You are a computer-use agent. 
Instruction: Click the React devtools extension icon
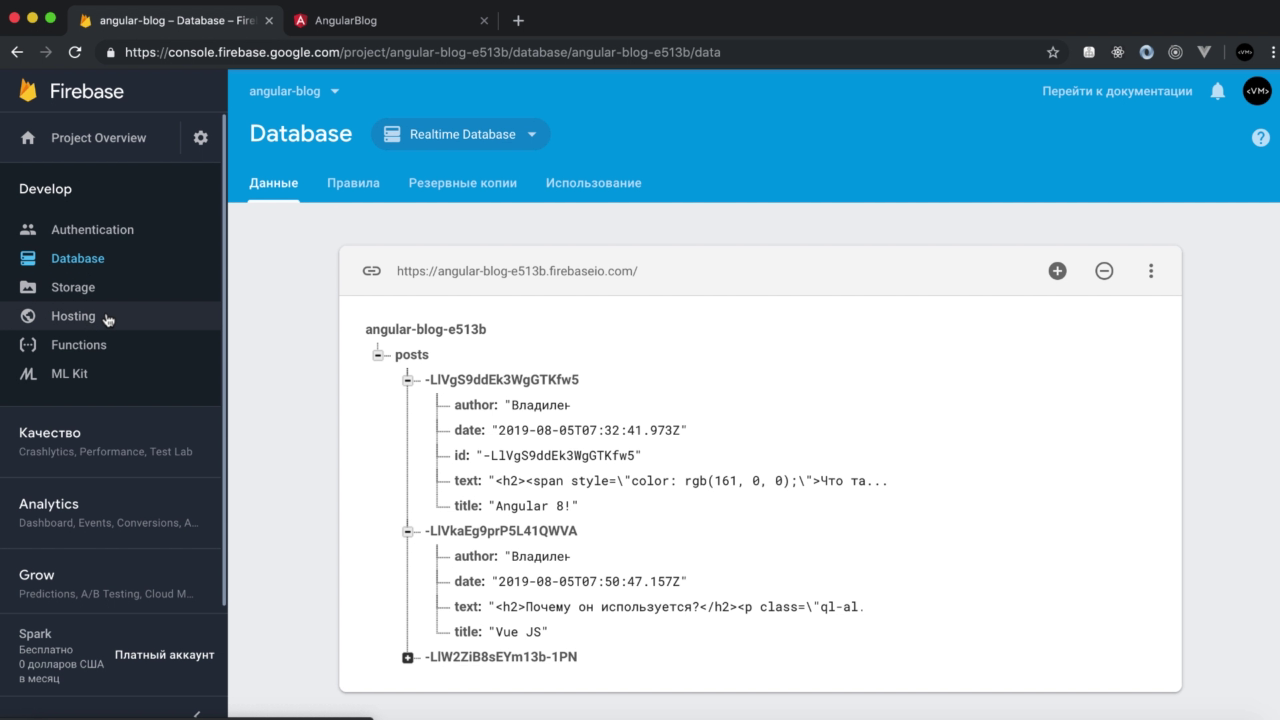point(1118,52)
